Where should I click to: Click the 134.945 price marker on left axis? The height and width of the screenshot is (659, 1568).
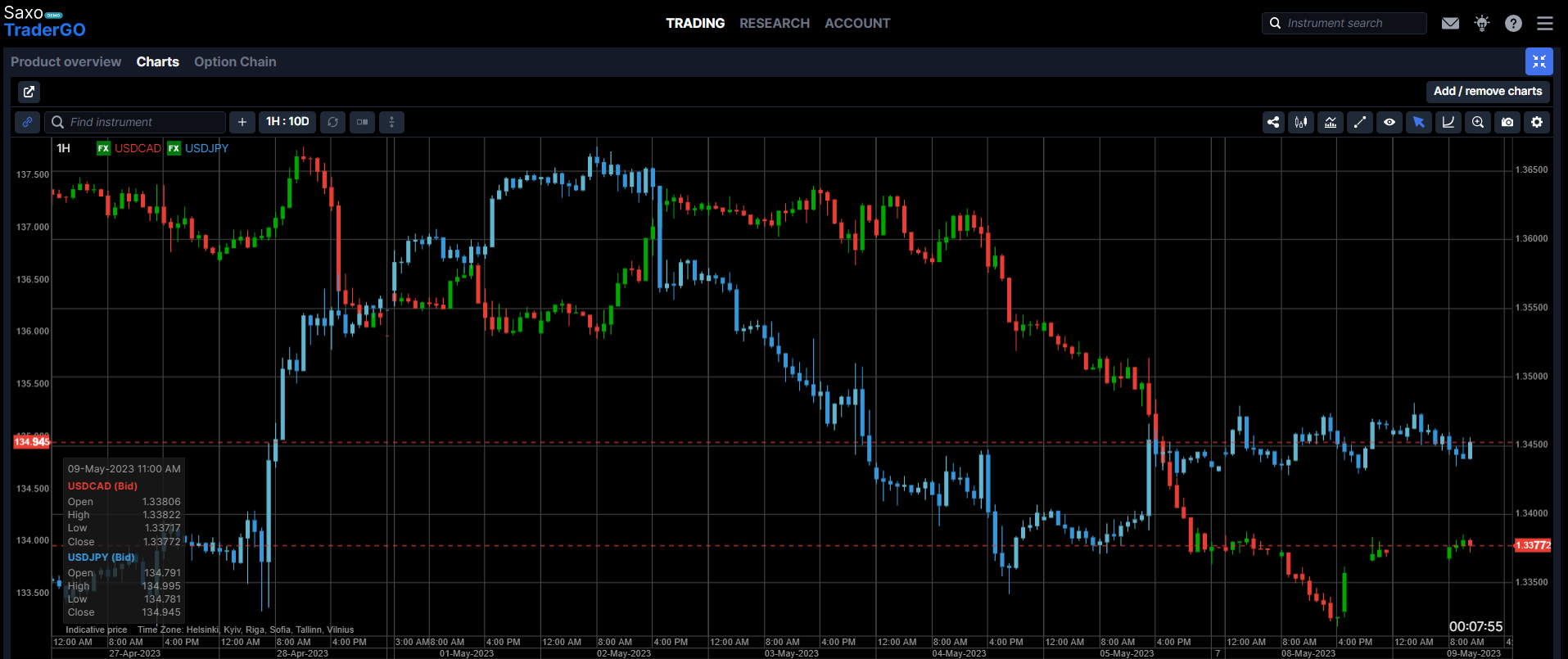coord(32,442)
